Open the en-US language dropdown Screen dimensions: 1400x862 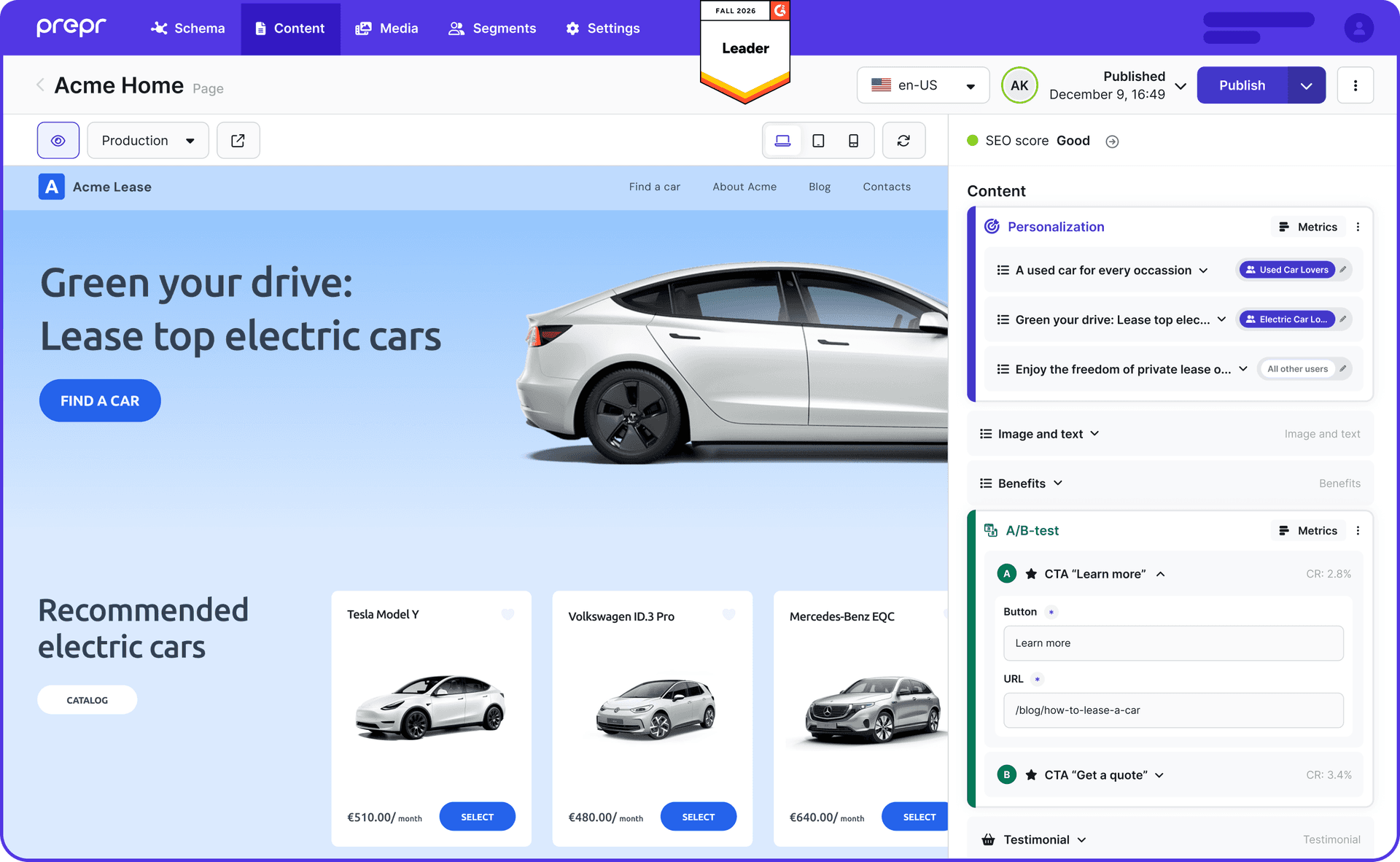pyautogui.click(x=923, y=85)
